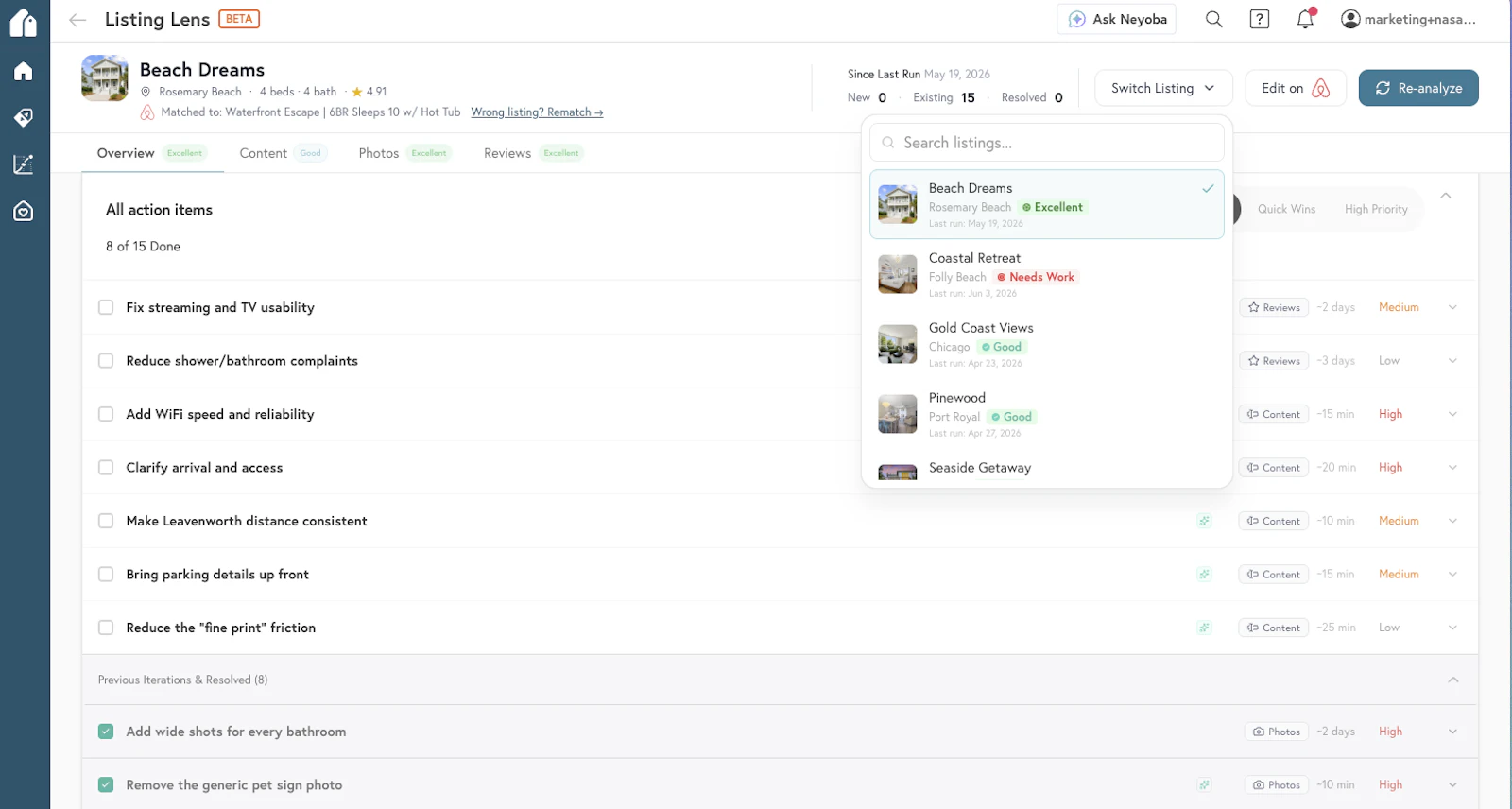Select the Quick Wins filter

(x=1286, y=209)
